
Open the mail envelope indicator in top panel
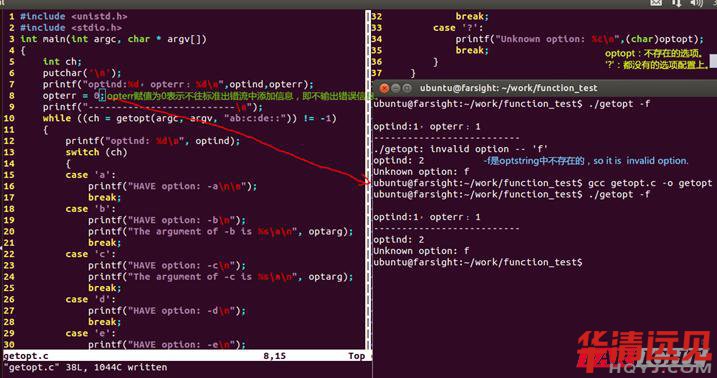[x=656, y=3]
